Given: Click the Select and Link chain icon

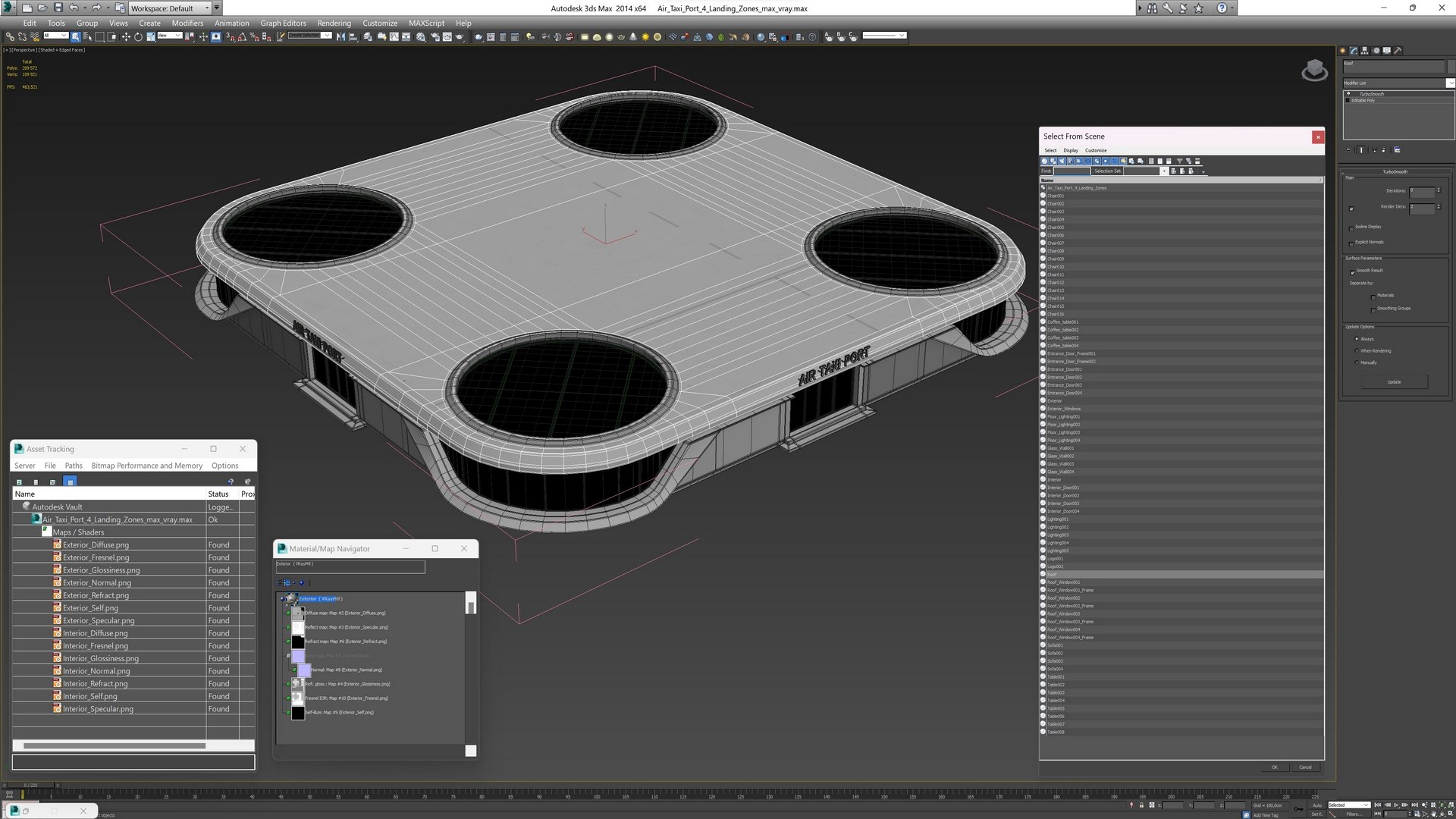Looking at the screenshot, I should (10, 36).
